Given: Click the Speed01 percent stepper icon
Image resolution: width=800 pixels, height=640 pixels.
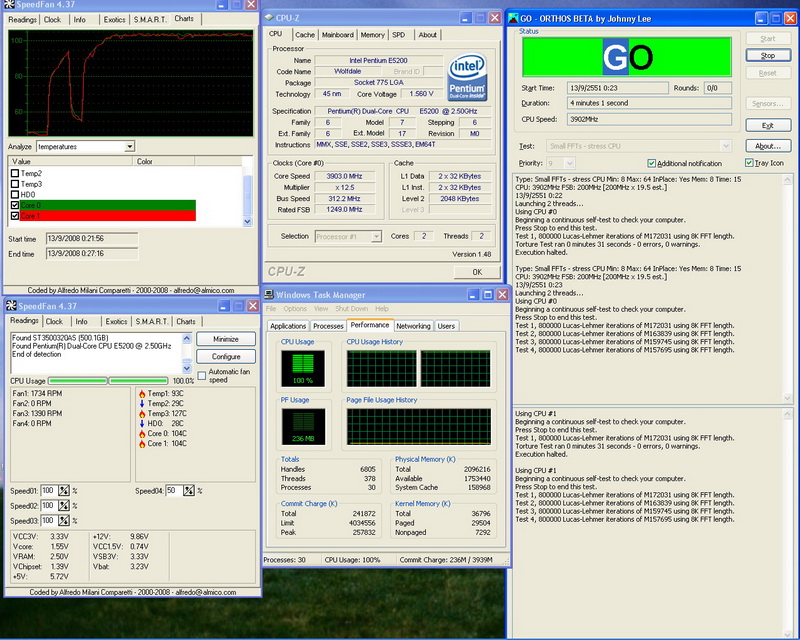Looking at the screenshot, I should (62, 491).
